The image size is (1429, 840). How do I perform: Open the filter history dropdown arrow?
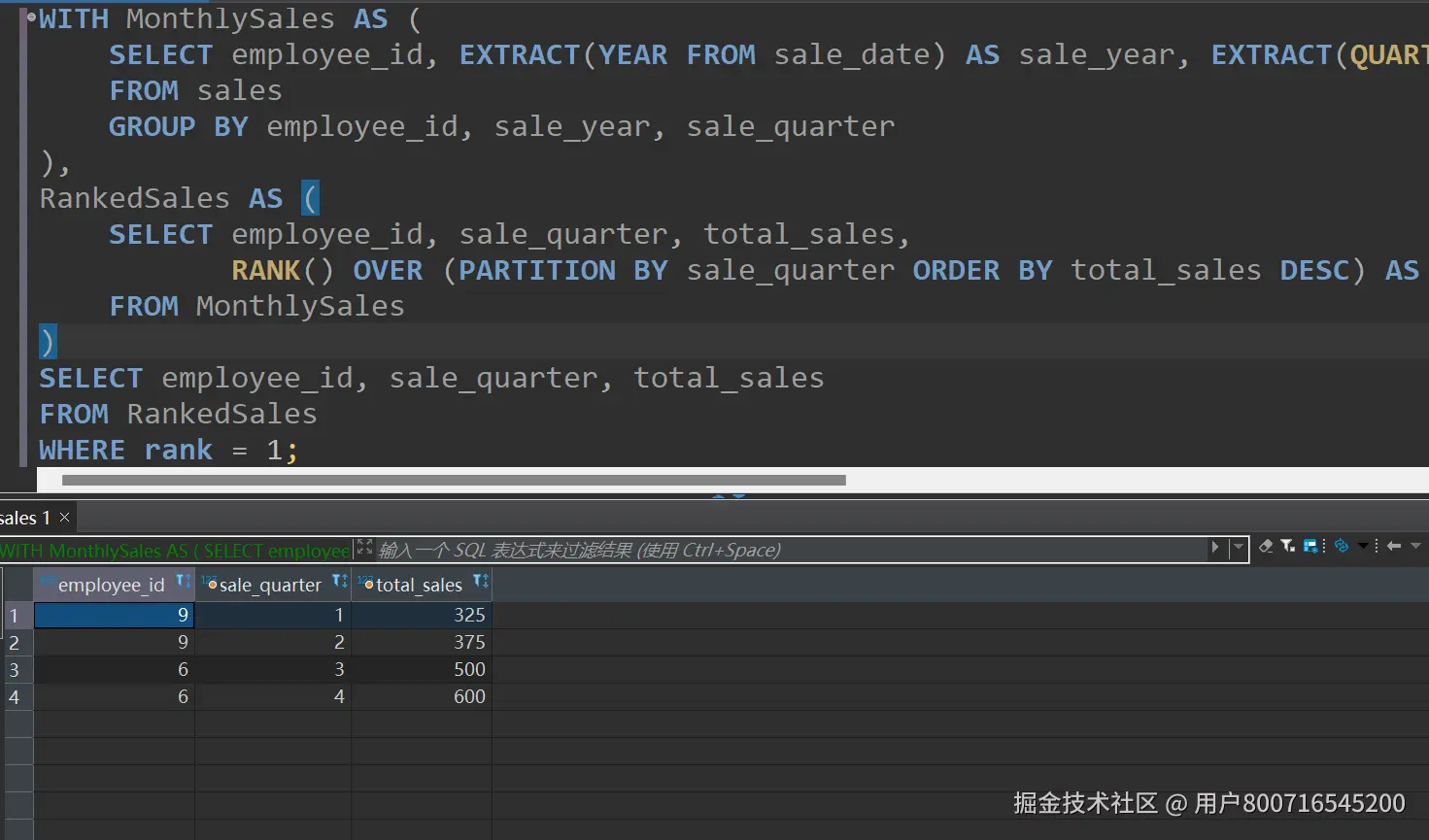[1238, 548]
